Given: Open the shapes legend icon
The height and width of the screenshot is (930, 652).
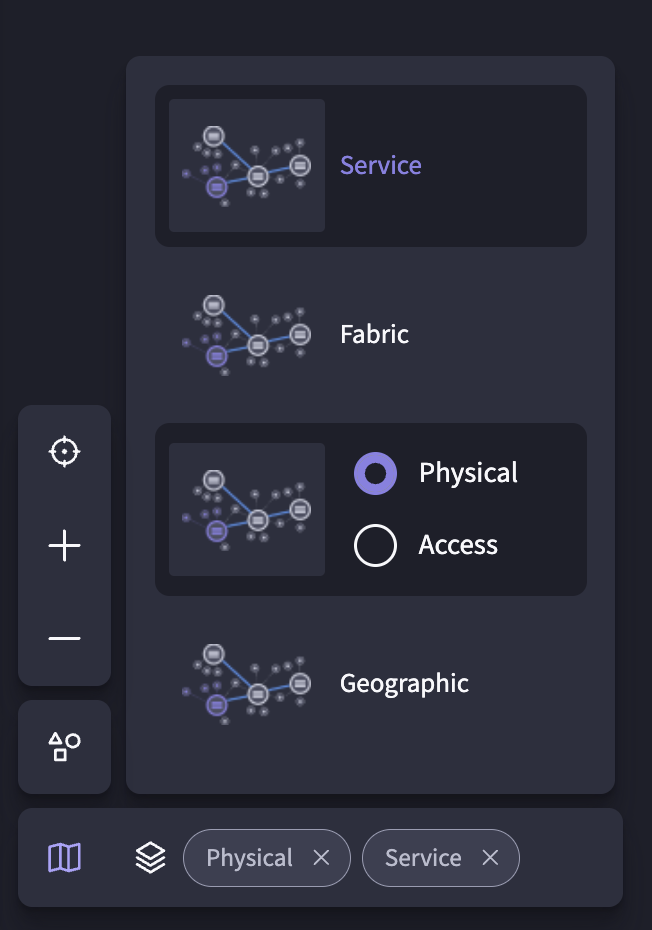Looking at the screenshot, I should (x=64, y=747).
